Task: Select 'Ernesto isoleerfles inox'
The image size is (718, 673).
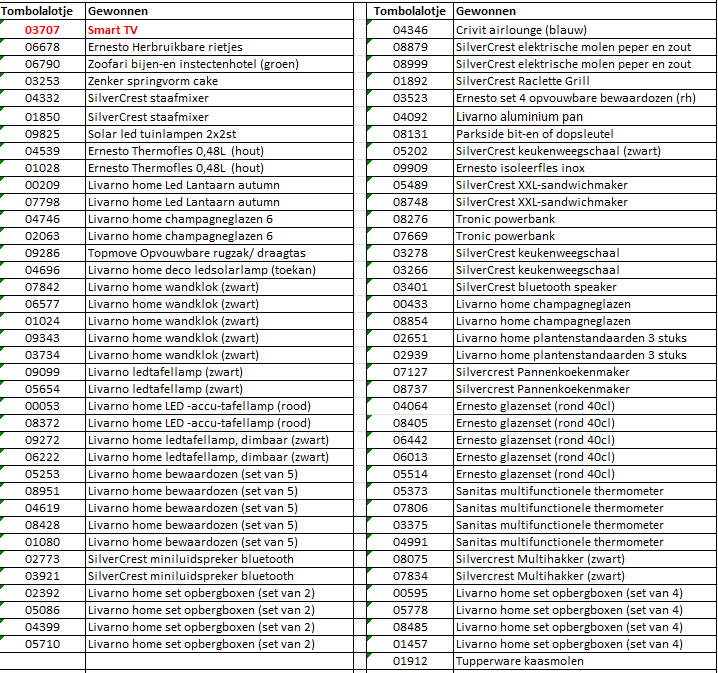Action: [520, 168]
